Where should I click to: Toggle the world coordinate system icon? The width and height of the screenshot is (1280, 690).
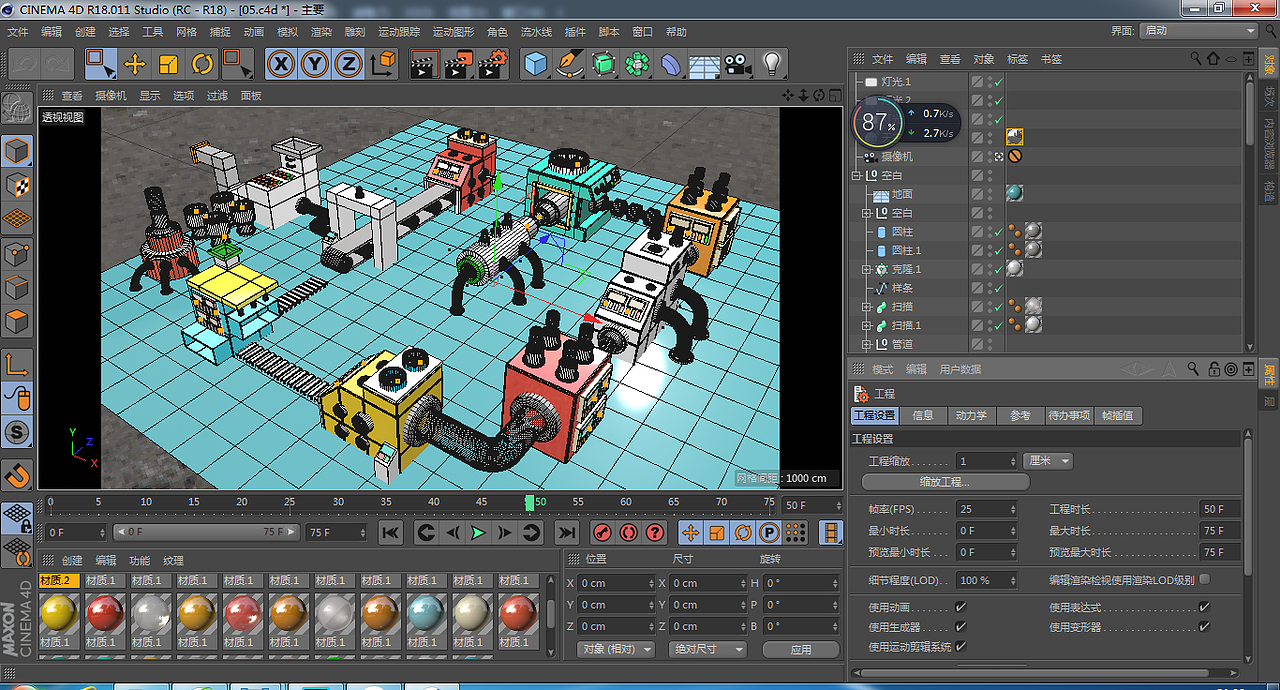tap(383, 65)
